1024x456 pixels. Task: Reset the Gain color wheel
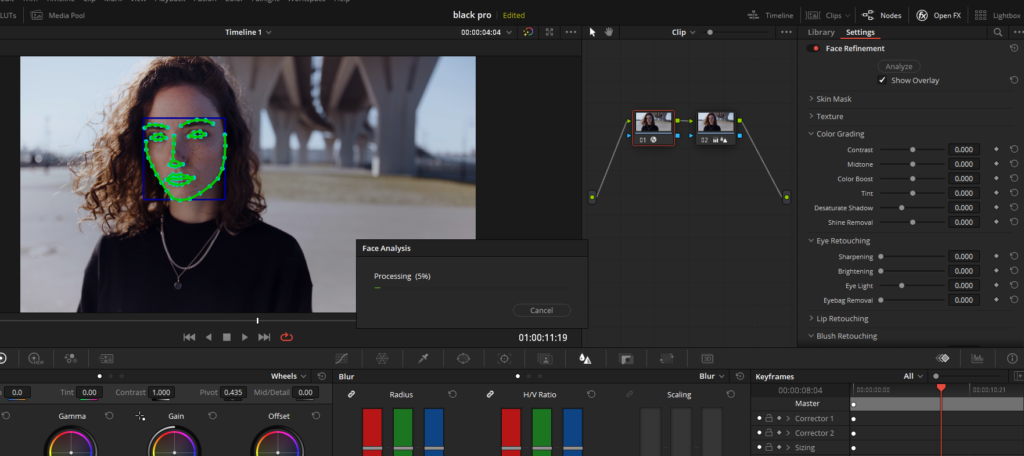point(212,415)
